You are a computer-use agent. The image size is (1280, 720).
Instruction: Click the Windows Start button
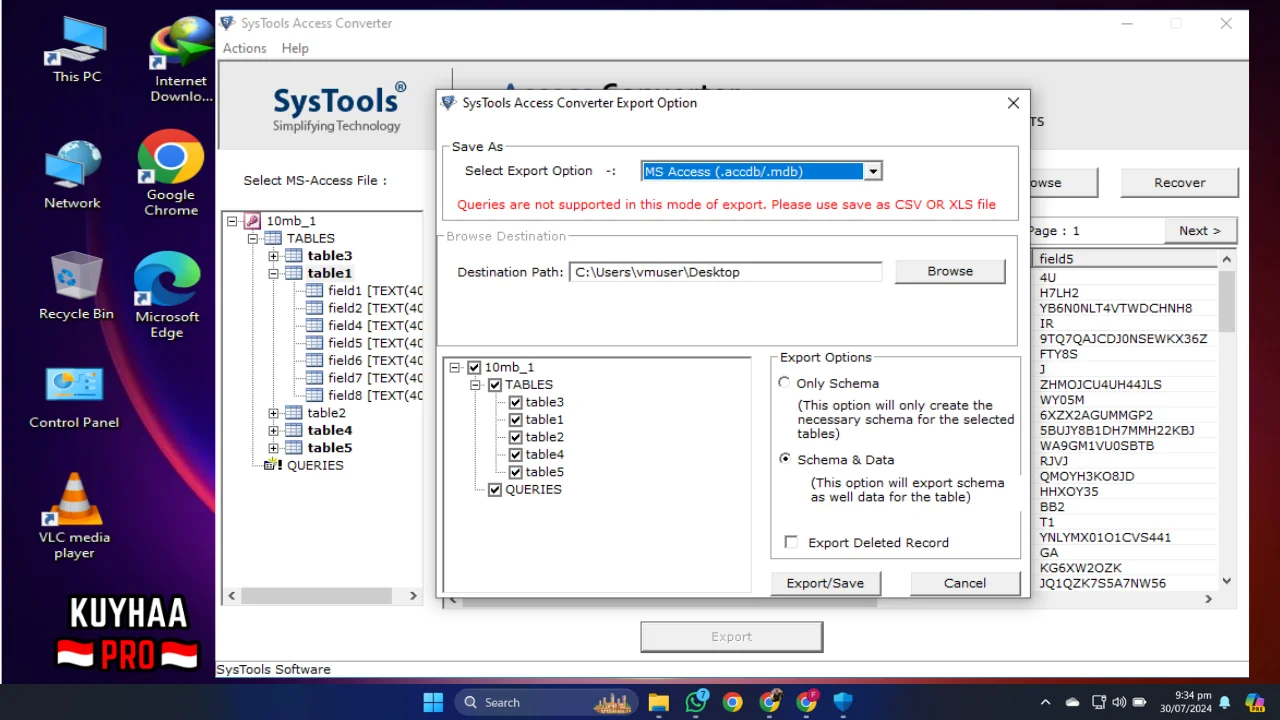(x=433, y=702)
